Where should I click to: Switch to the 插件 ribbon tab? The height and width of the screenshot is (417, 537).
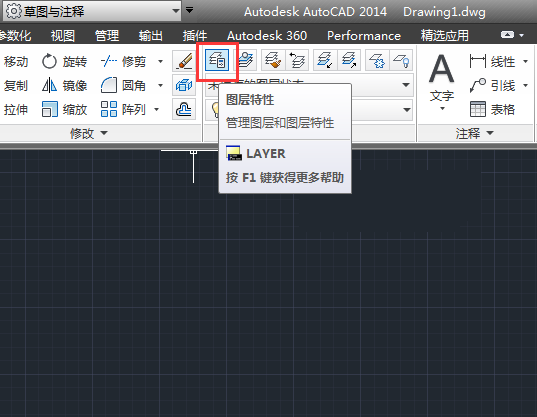(195, 36)
